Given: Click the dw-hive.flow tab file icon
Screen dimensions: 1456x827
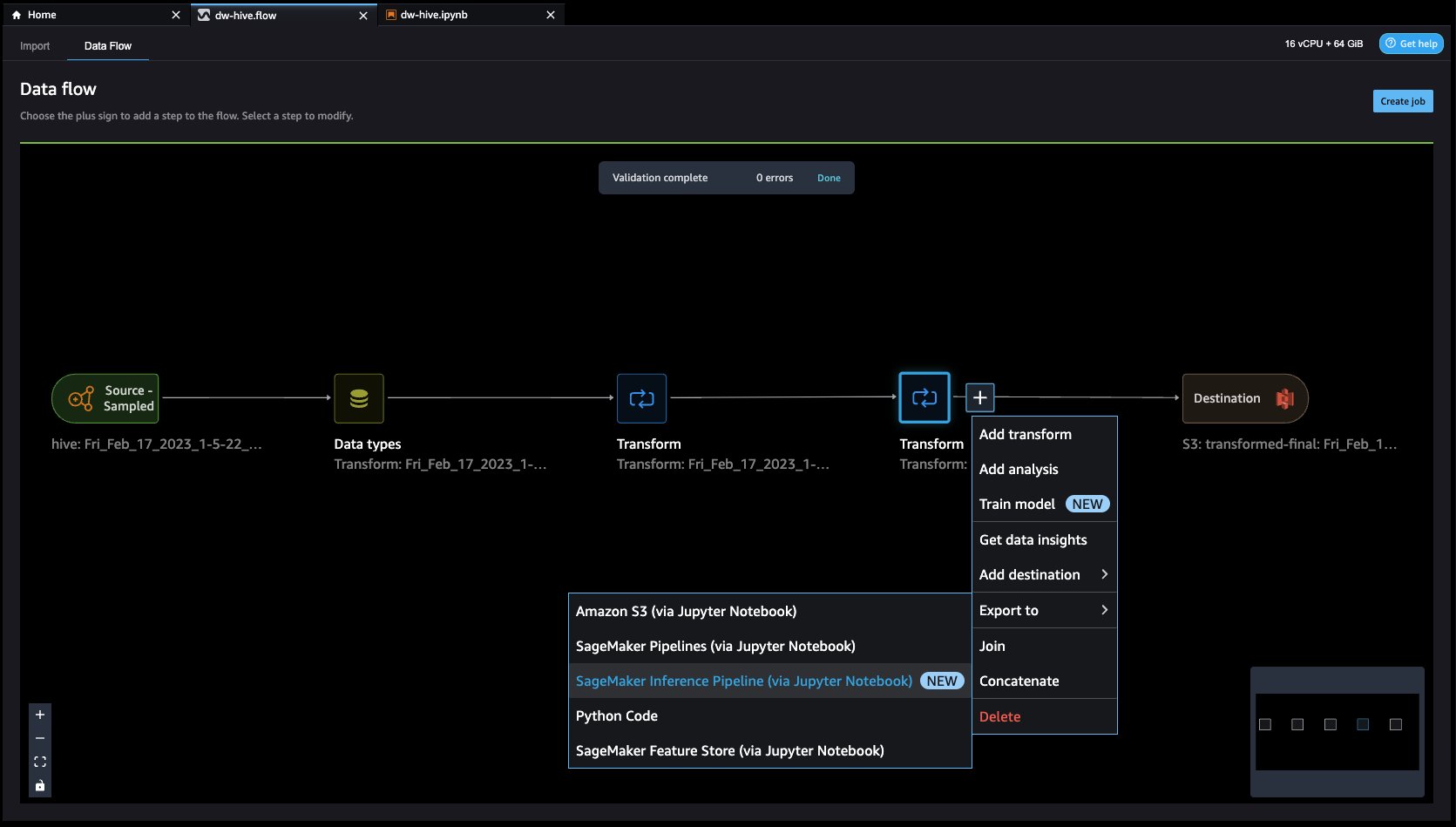Looking at the screenshot, I should (204, 15).
